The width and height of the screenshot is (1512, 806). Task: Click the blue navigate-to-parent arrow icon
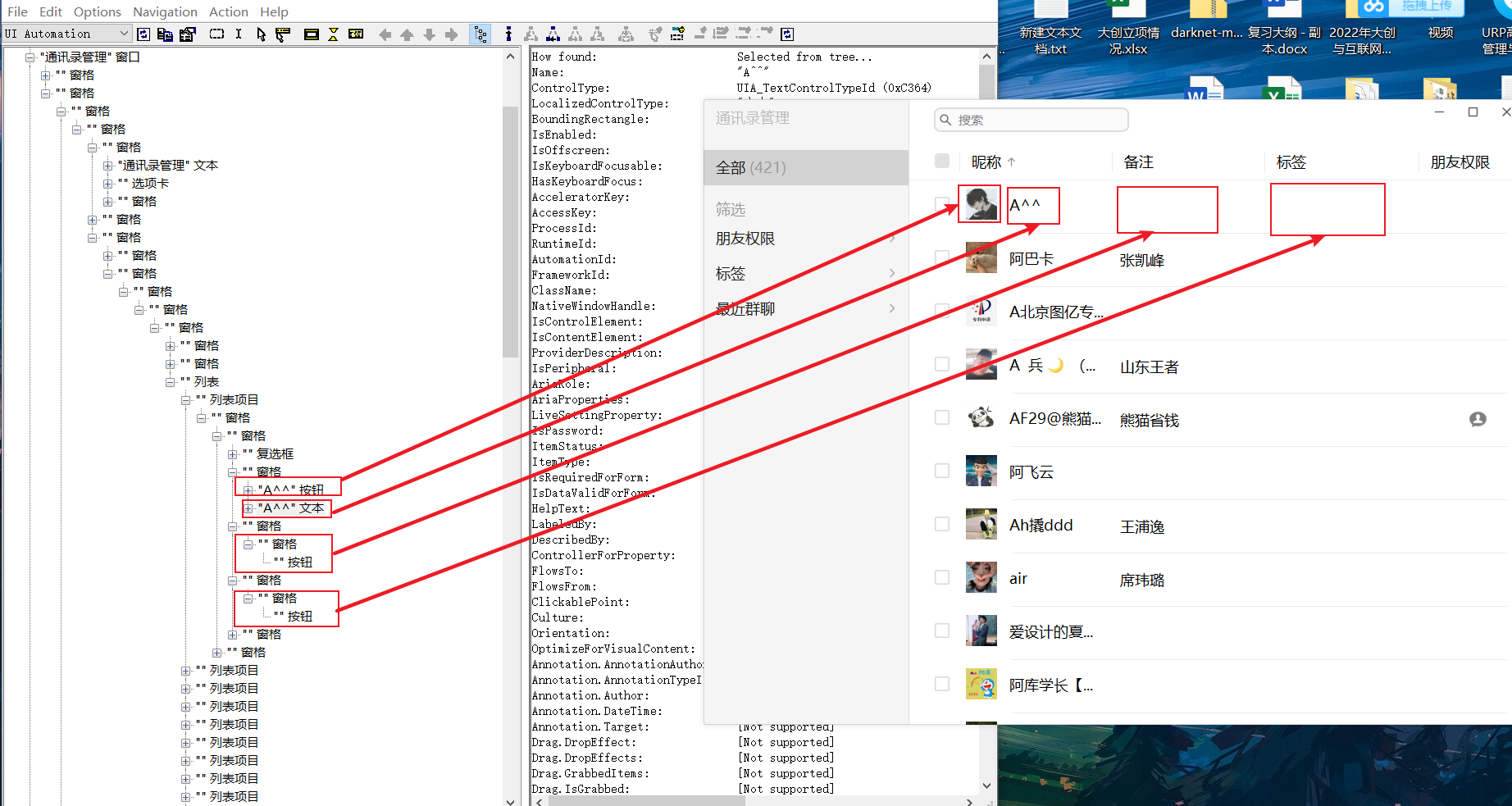tap(508, 34)
